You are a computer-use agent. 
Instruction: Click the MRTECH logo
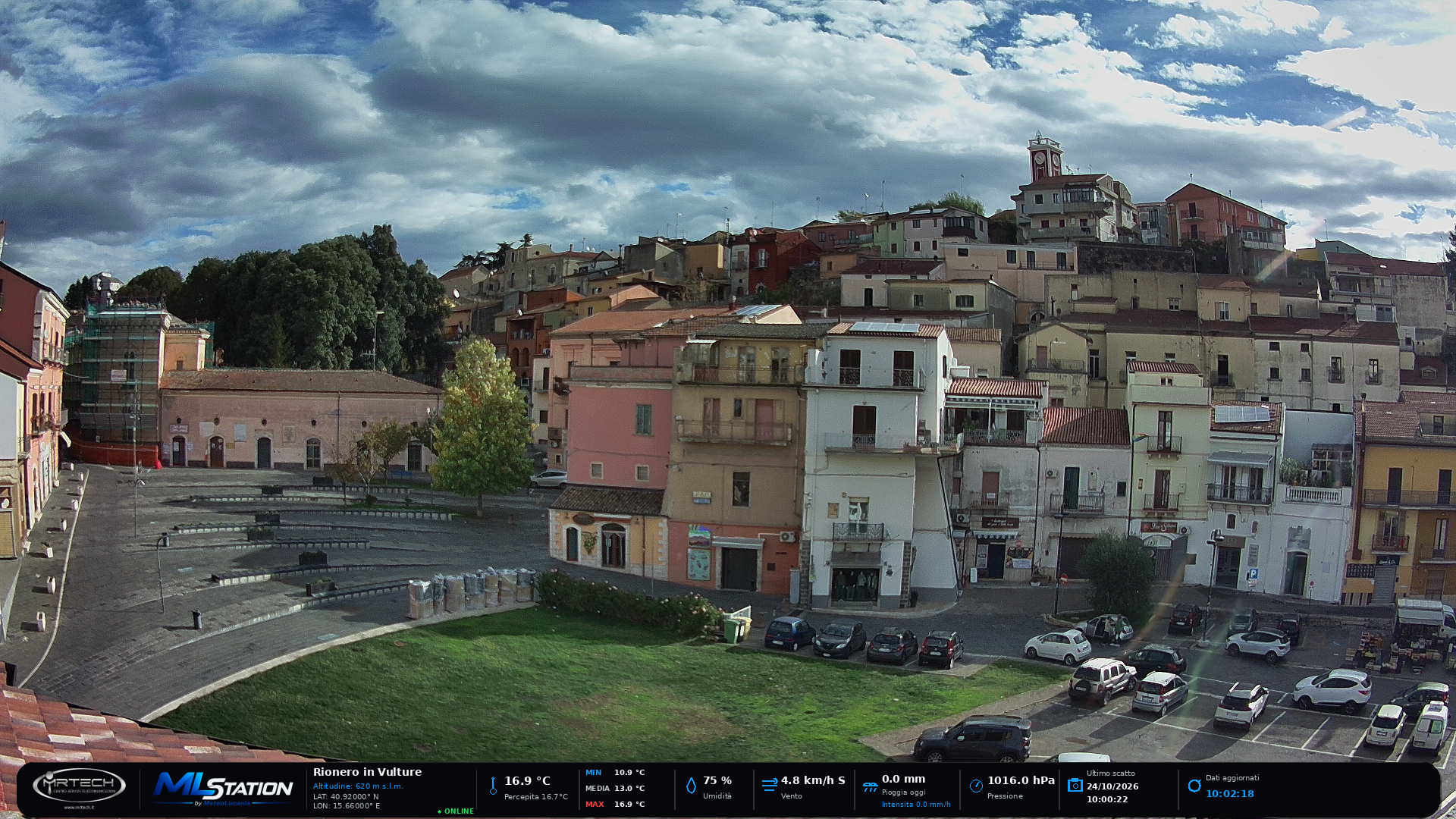tap(79, 786)
